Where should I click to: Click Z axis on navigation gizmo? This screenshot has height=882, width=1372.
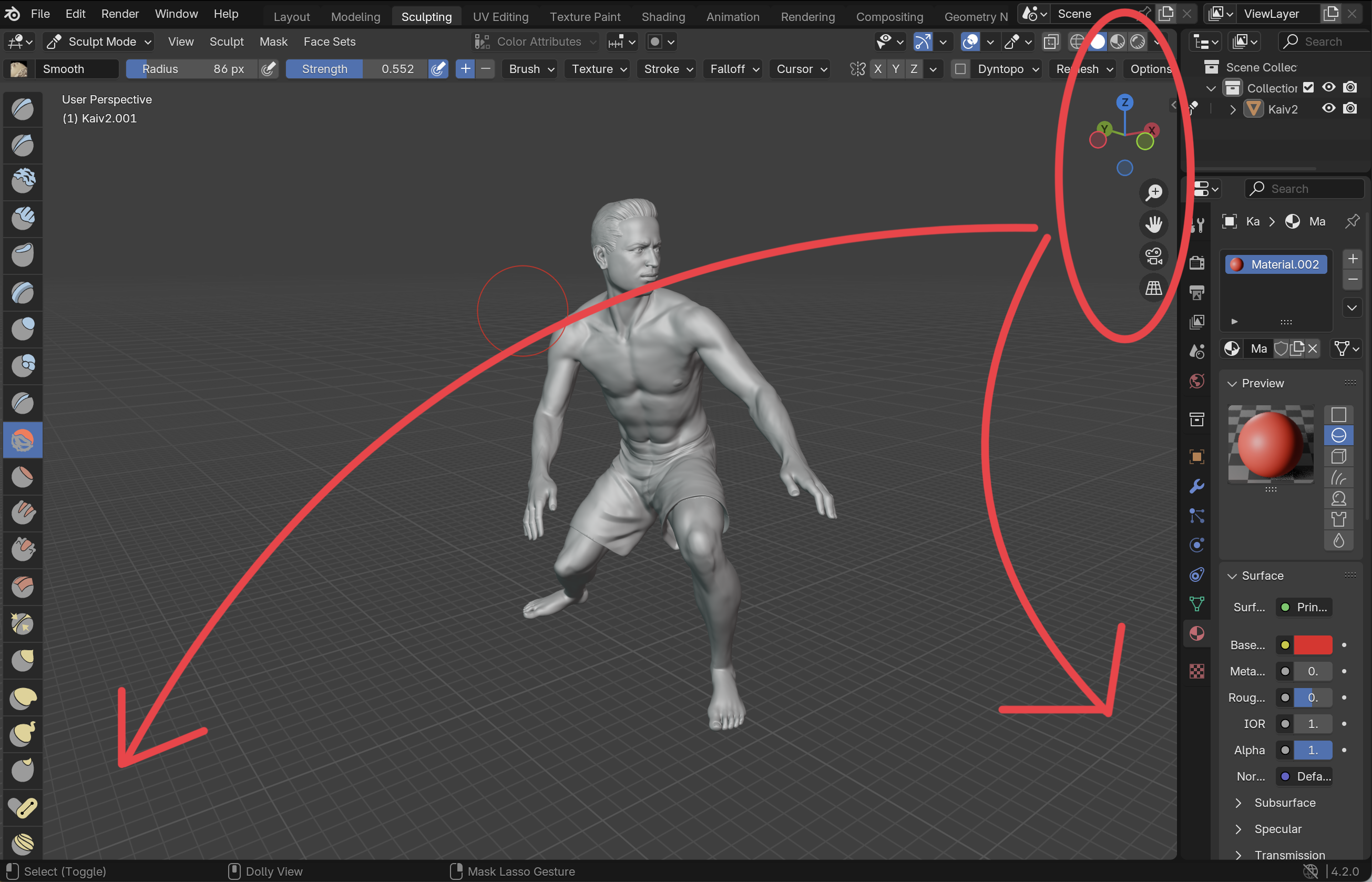tap(1124, 102)
